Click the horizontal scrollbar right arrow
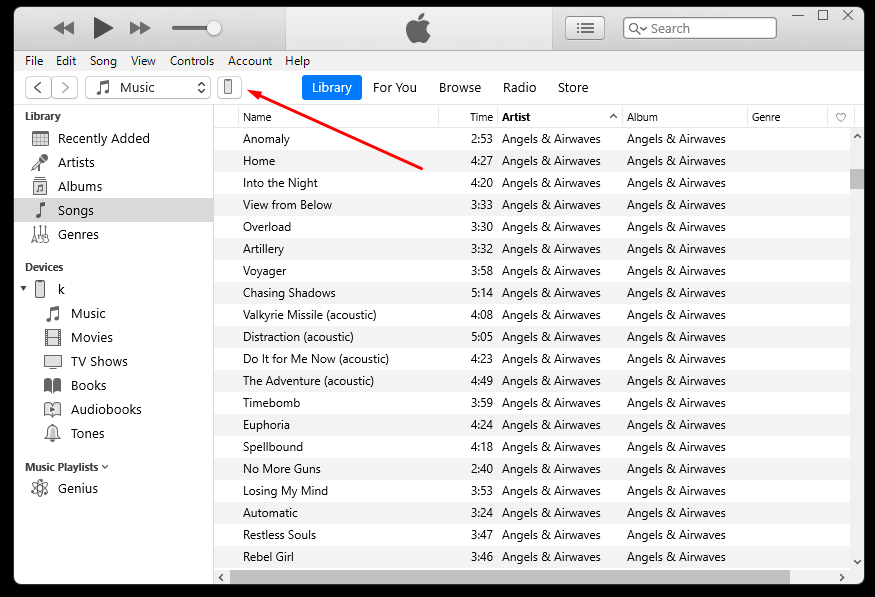The image size is (875, 597). [x=842, y=577]
